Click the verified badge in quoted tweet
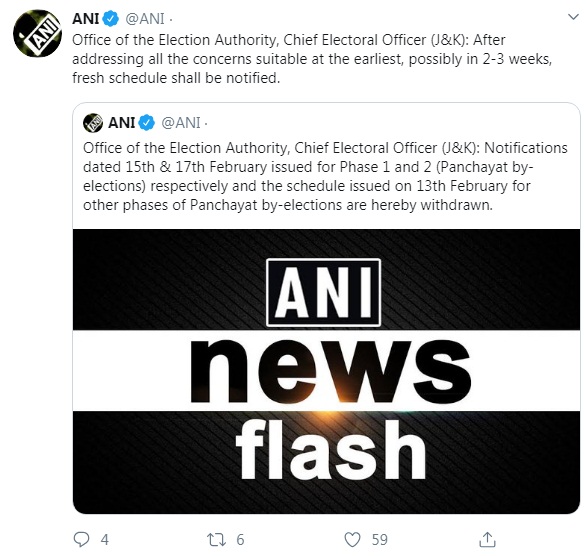The height and width of the screenshot is (556, 586). coord(146,123)
